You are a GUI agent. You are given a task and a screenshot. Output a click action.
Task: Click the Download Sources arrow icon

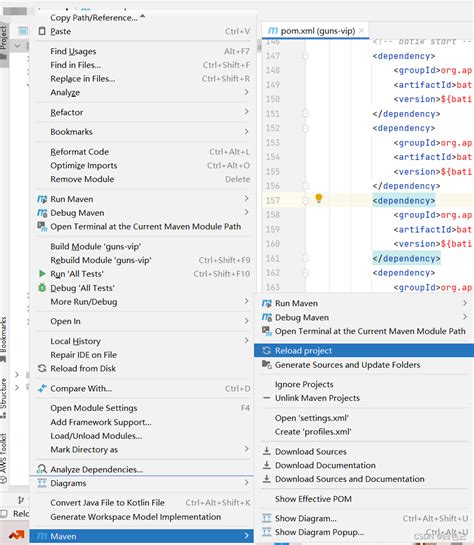(267, 451)
